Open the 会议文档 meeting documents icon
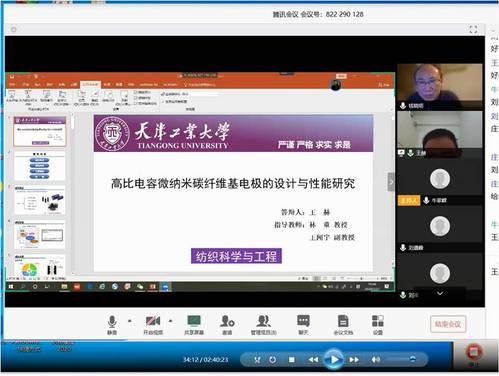Screen dimensions: 499x376 343,324
